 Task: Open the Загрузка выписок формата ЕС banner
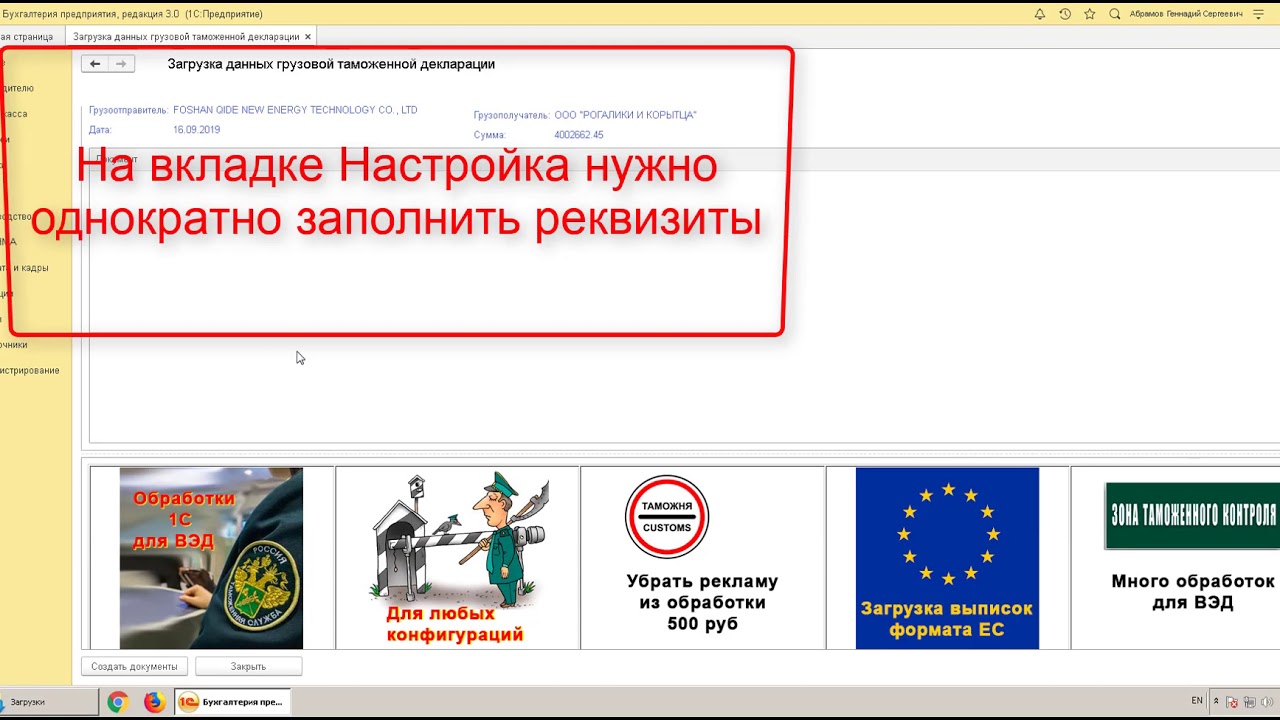[947, 558]
